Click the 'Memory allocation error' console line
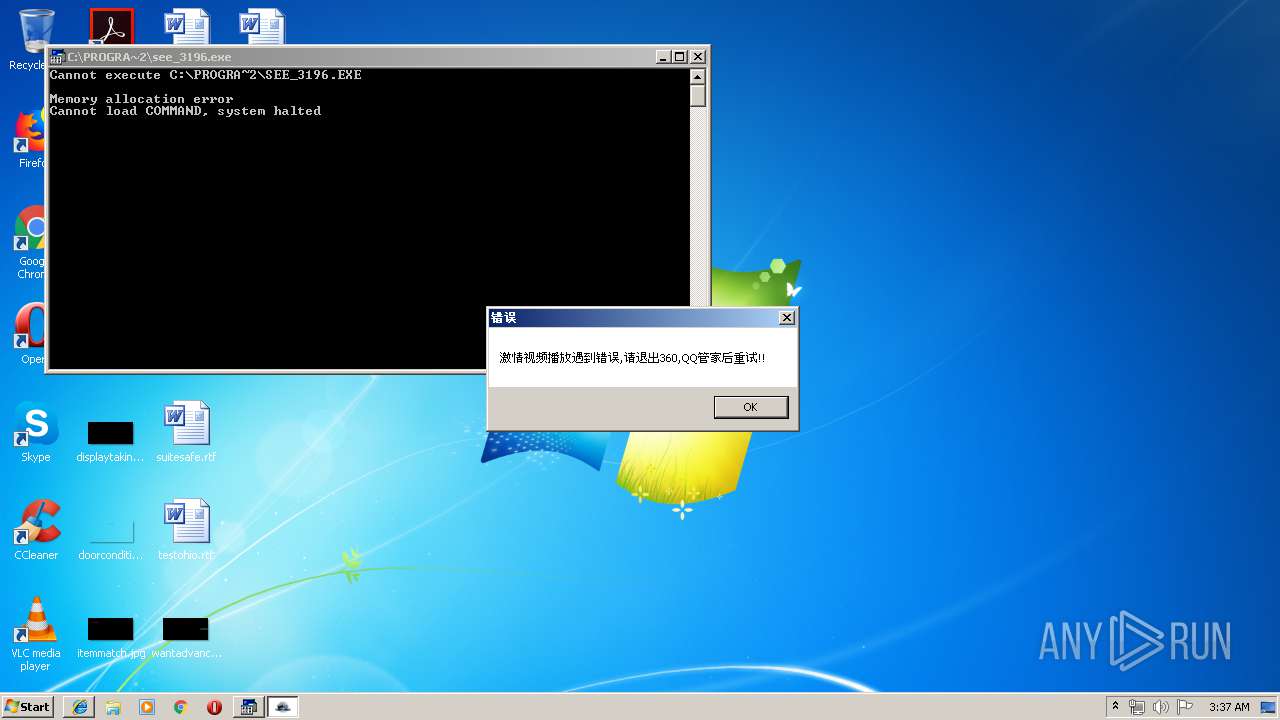This screenshot has width=1280, height=720. pos(141,99)
